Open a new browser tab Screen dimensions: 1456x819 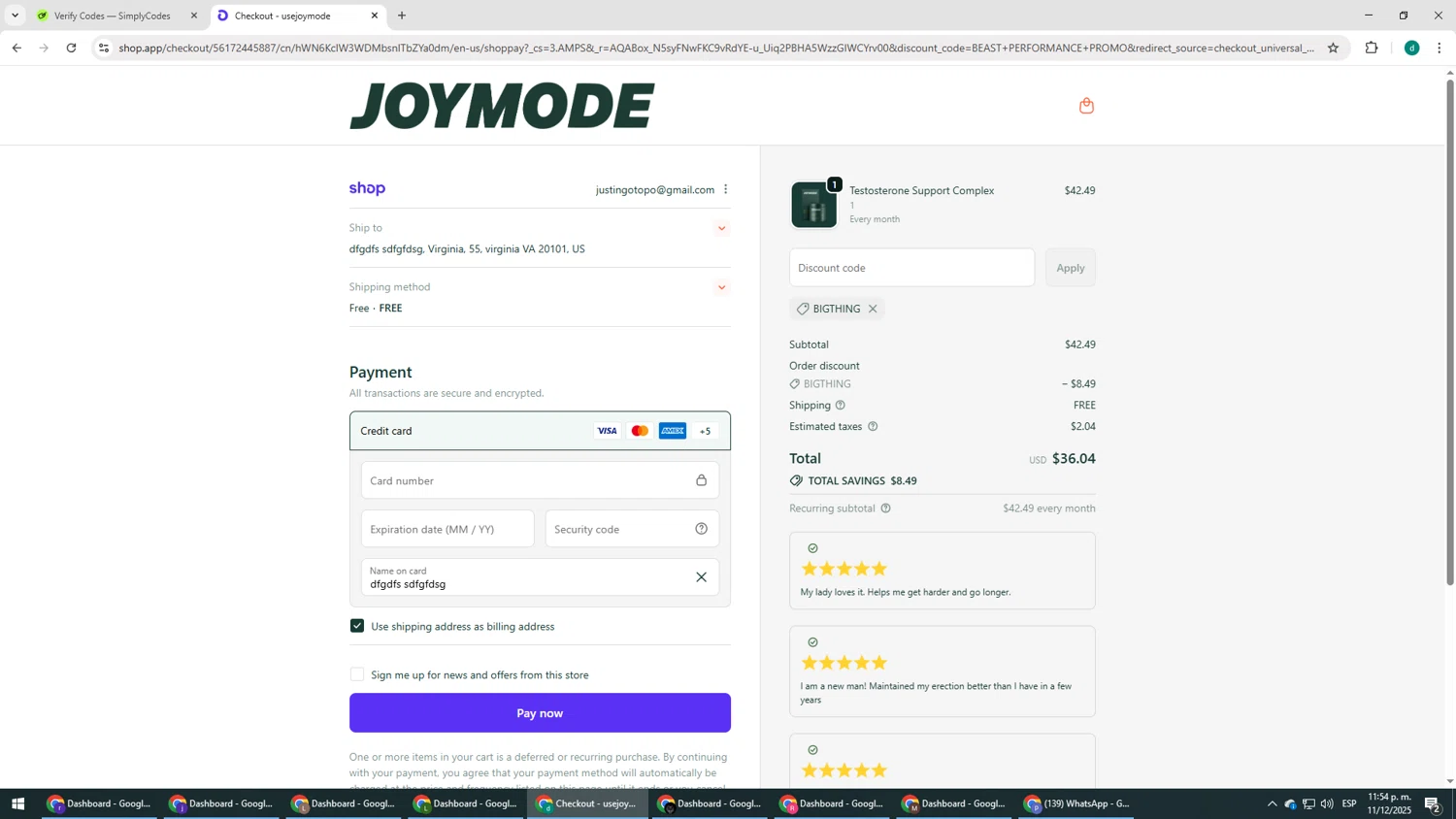[402, 16]
